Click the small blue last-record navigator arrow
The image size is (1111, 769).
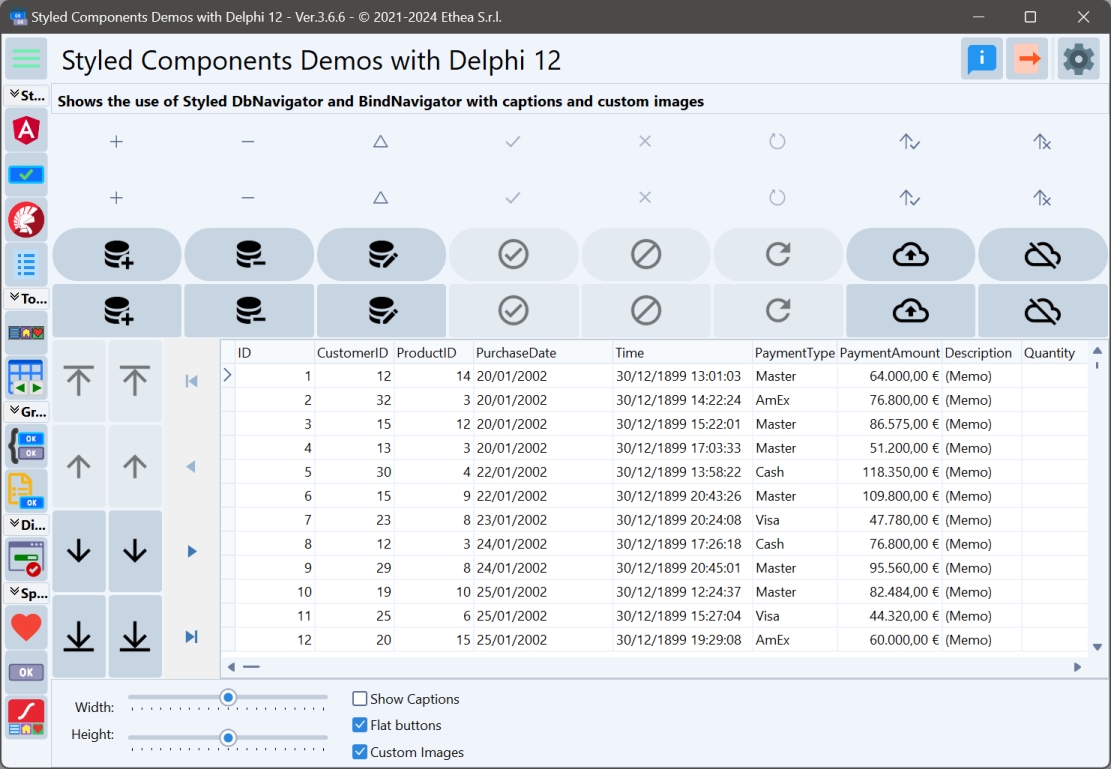[x=191, y=637]
